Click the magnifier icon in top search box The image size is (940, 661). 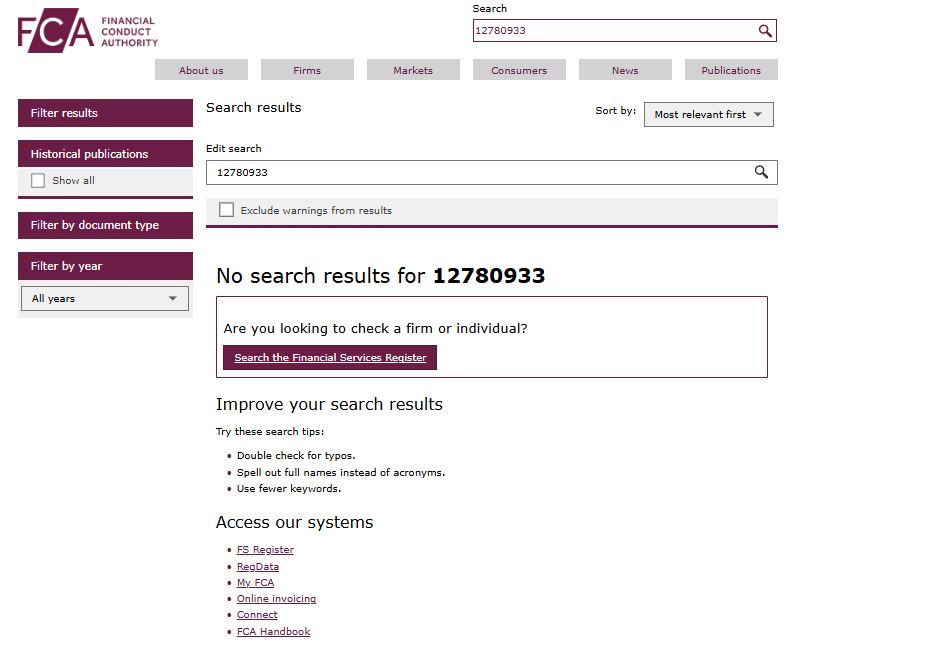tap(764, 31)
